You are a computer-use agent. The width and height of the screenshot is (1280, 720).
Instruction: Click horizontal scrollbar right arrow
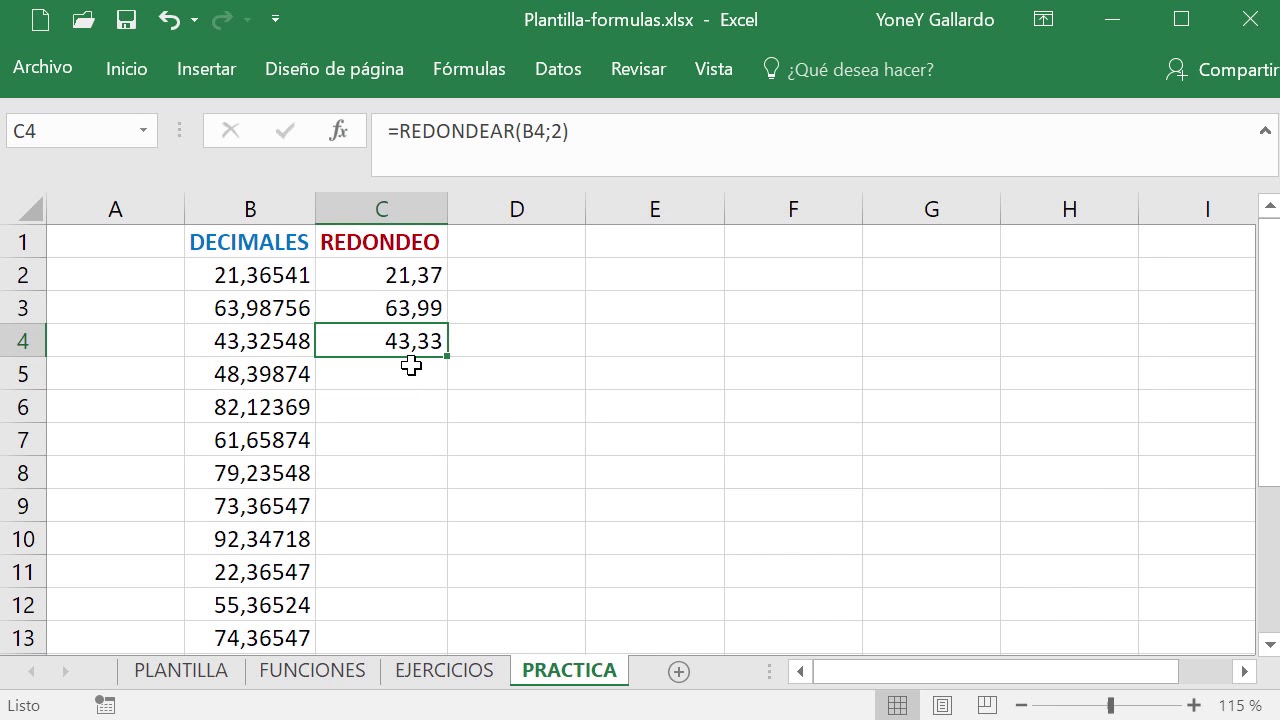1245,672
